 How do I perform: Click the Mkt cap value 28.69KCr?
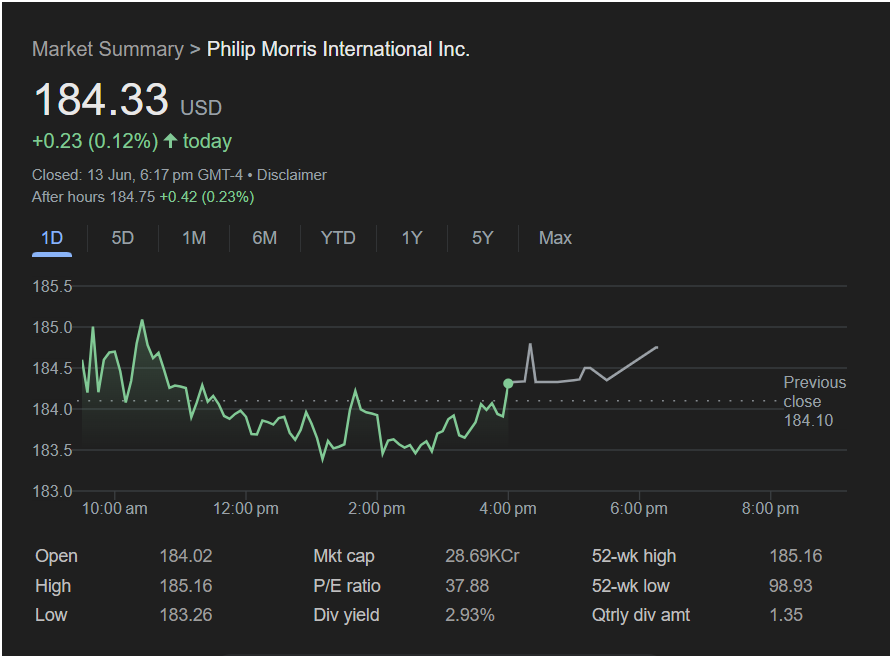click(x=482, y=556)
